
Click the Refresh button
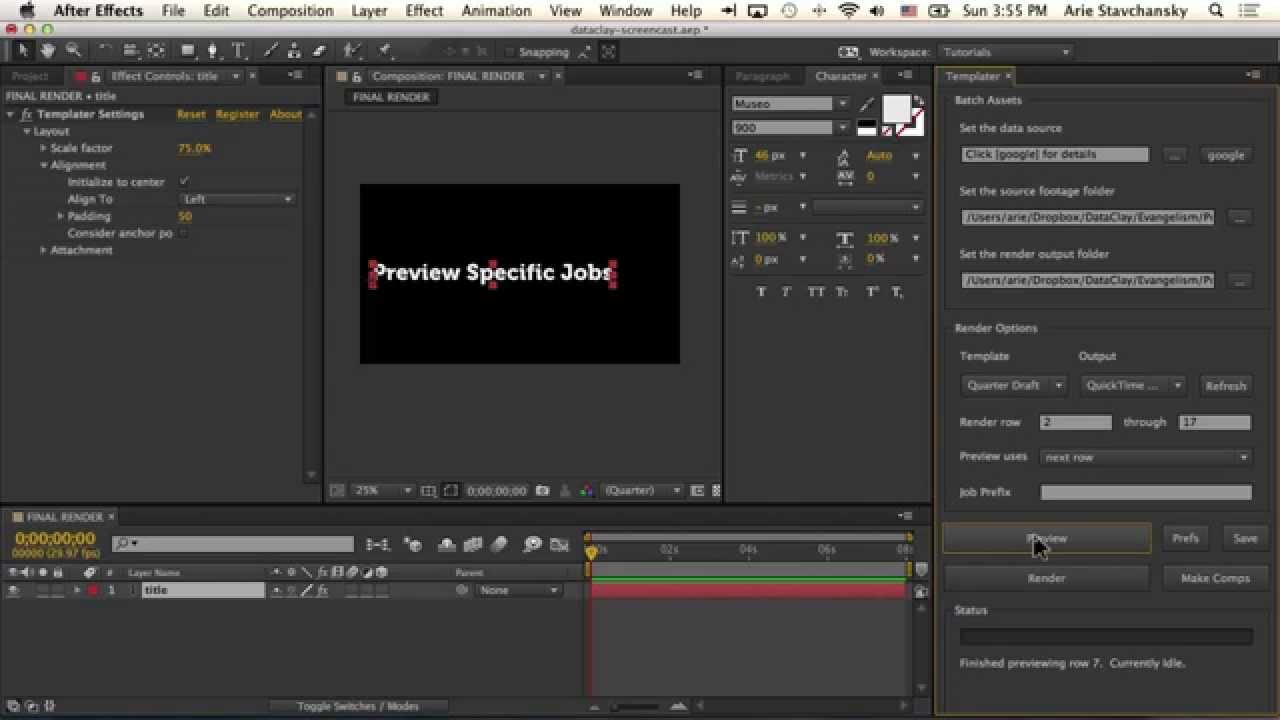click(x=1225, y=385)
